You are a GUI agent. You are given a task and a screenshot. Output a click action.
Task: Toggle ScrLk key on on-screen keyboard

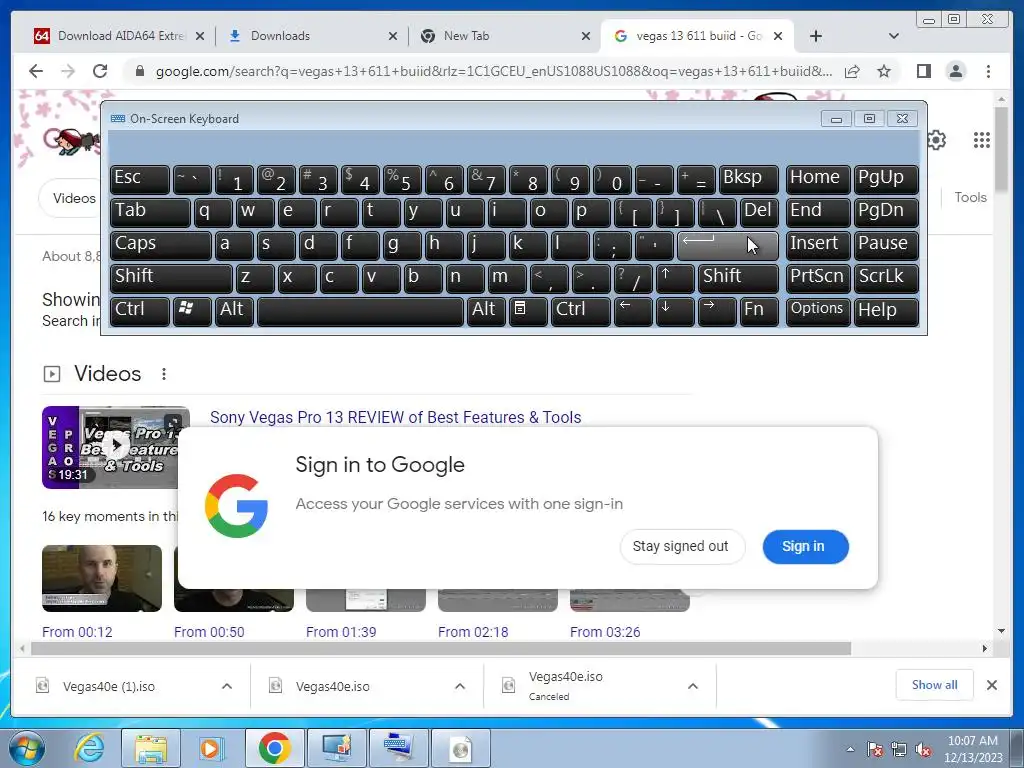click(x=886, y=278)
